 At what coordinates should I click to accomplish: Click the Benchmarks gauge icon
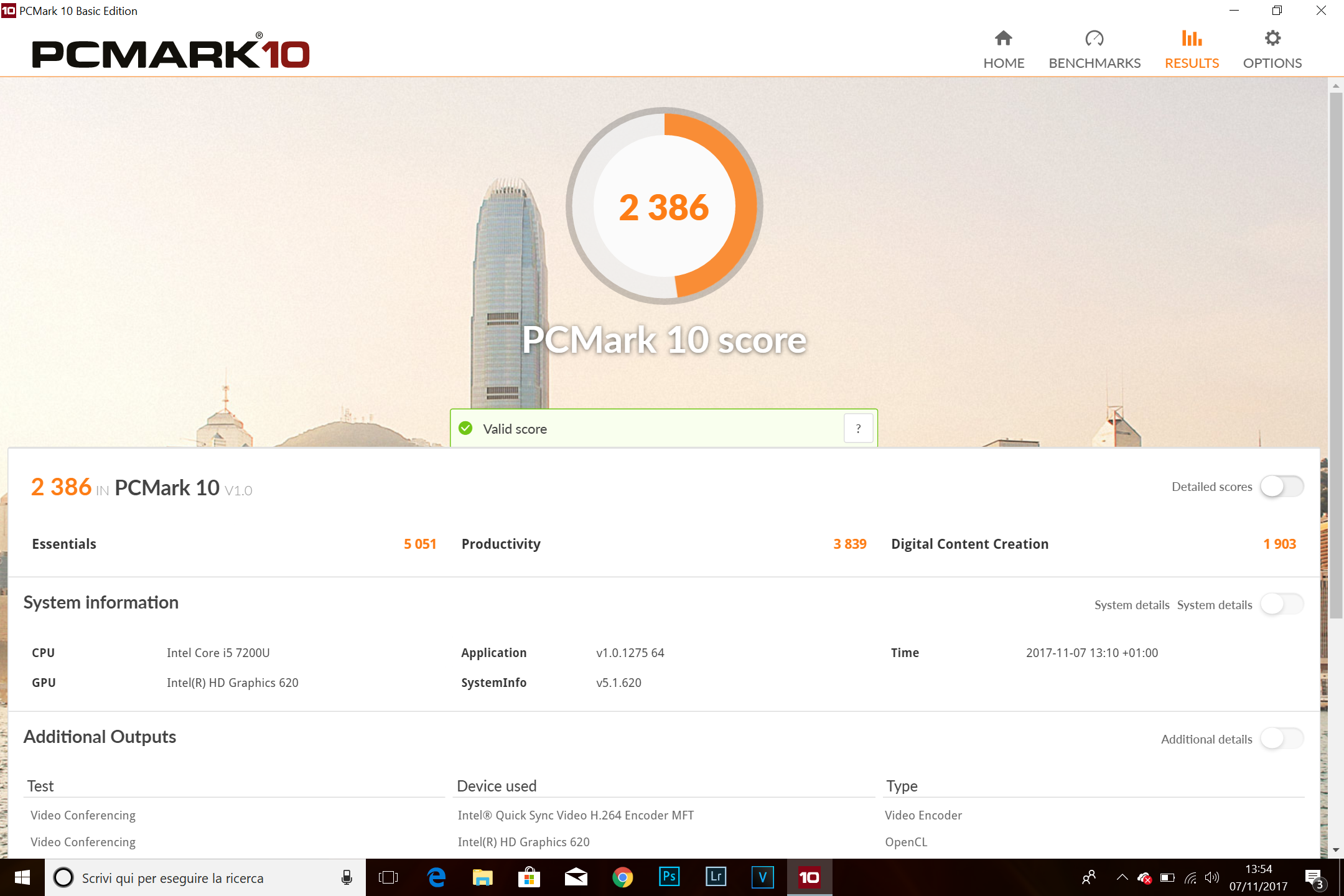point(1094,39)
